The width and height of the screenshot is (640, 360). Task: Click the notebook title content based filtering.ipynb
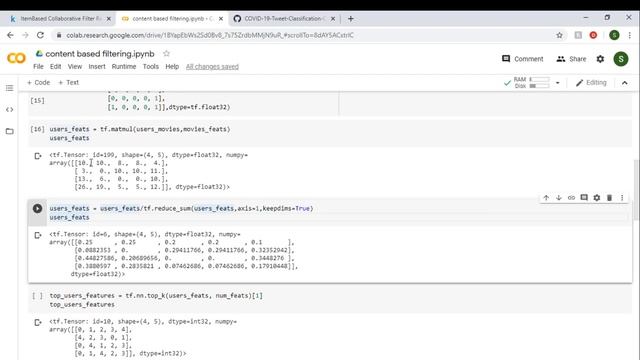point(100,54)
